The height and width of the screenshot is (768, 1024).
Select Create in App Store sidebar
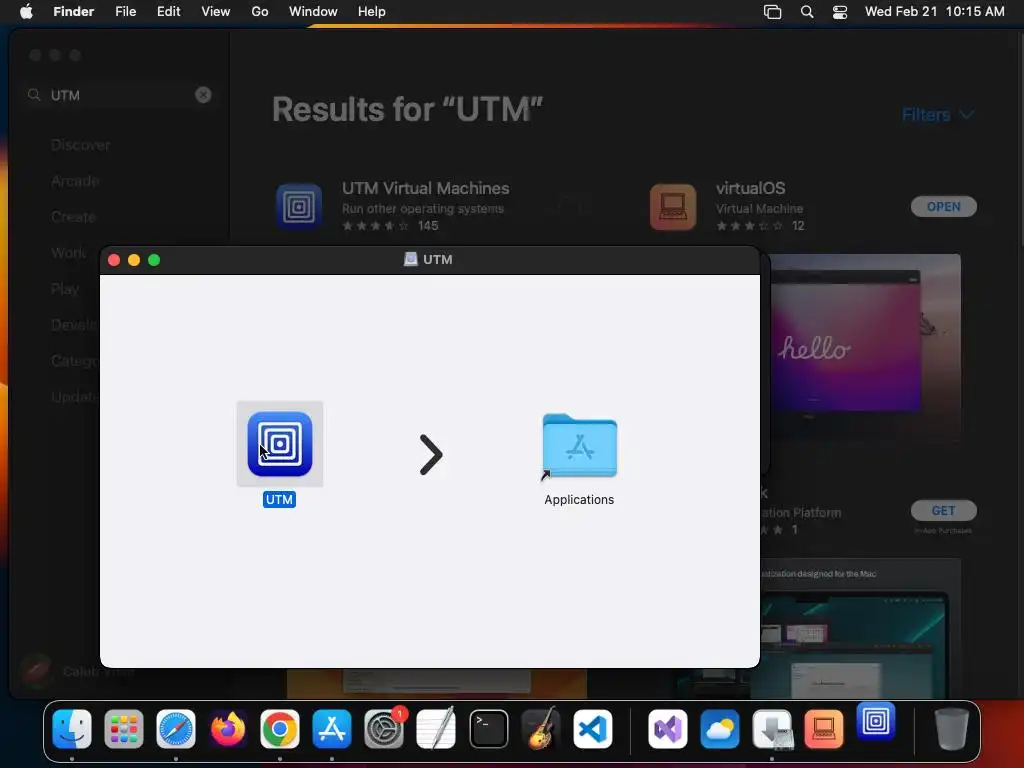point(74,217)
